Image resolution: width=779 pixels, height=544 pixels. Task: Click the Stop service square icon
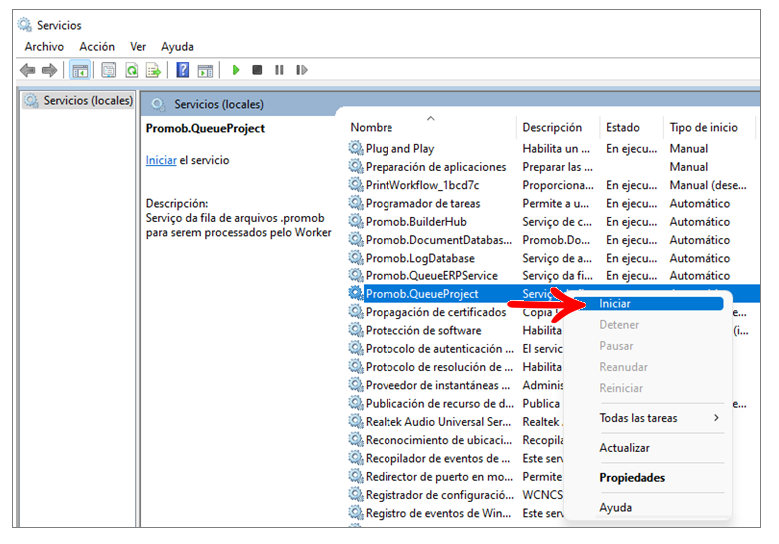[257, 70]
